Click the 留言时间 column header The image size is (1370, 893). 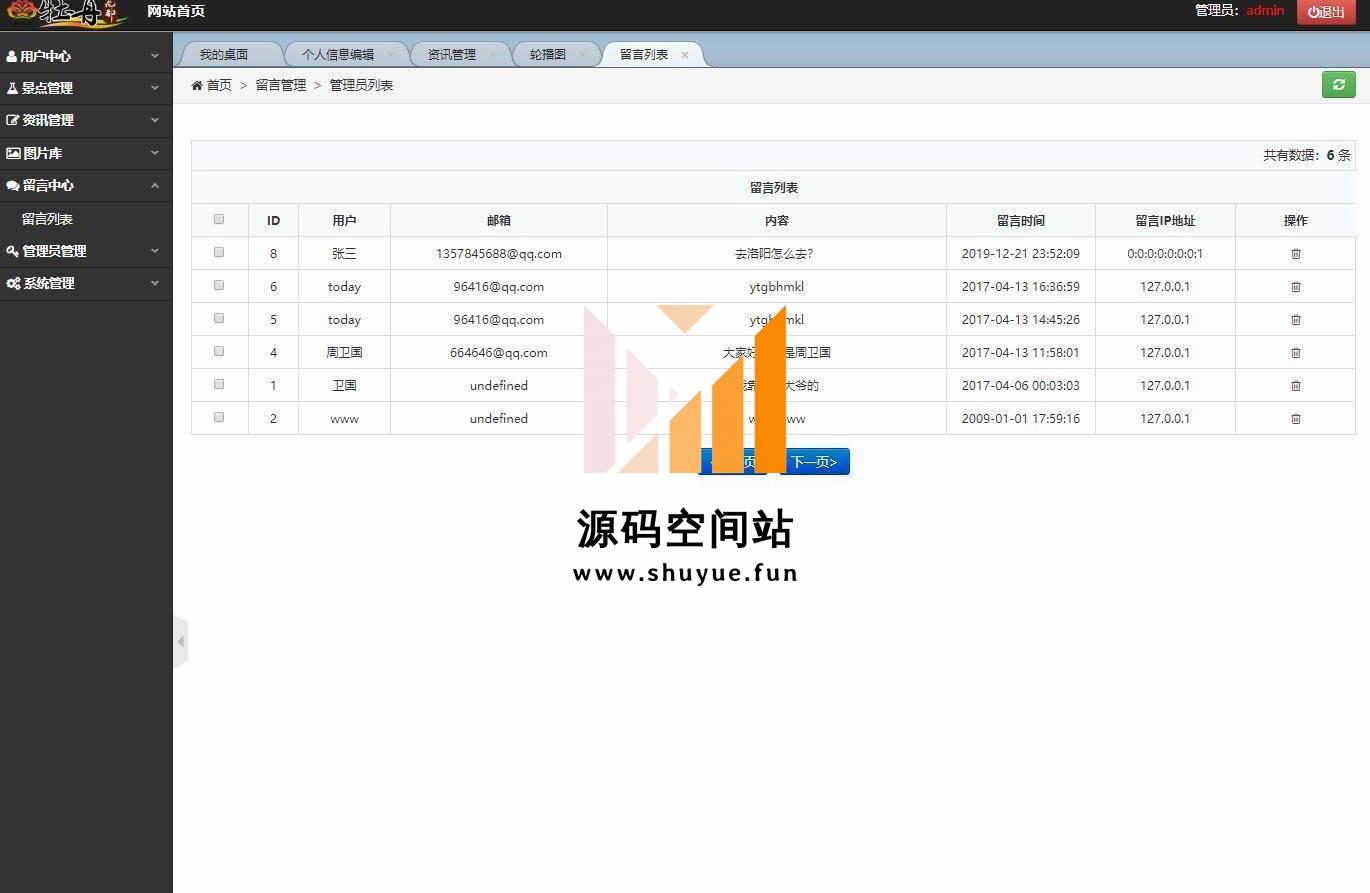tap(1021, 221)
